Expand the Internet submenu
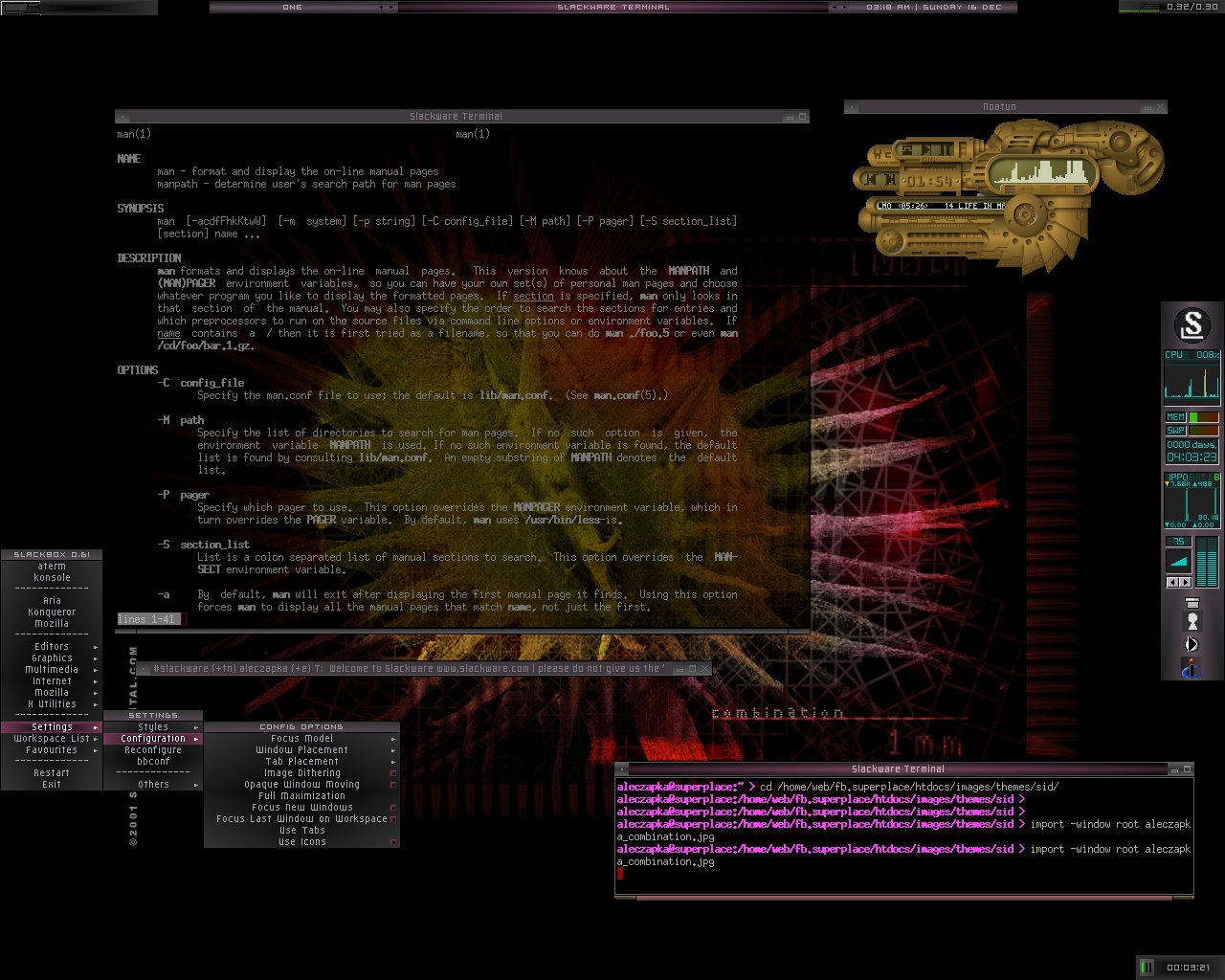 52,681
